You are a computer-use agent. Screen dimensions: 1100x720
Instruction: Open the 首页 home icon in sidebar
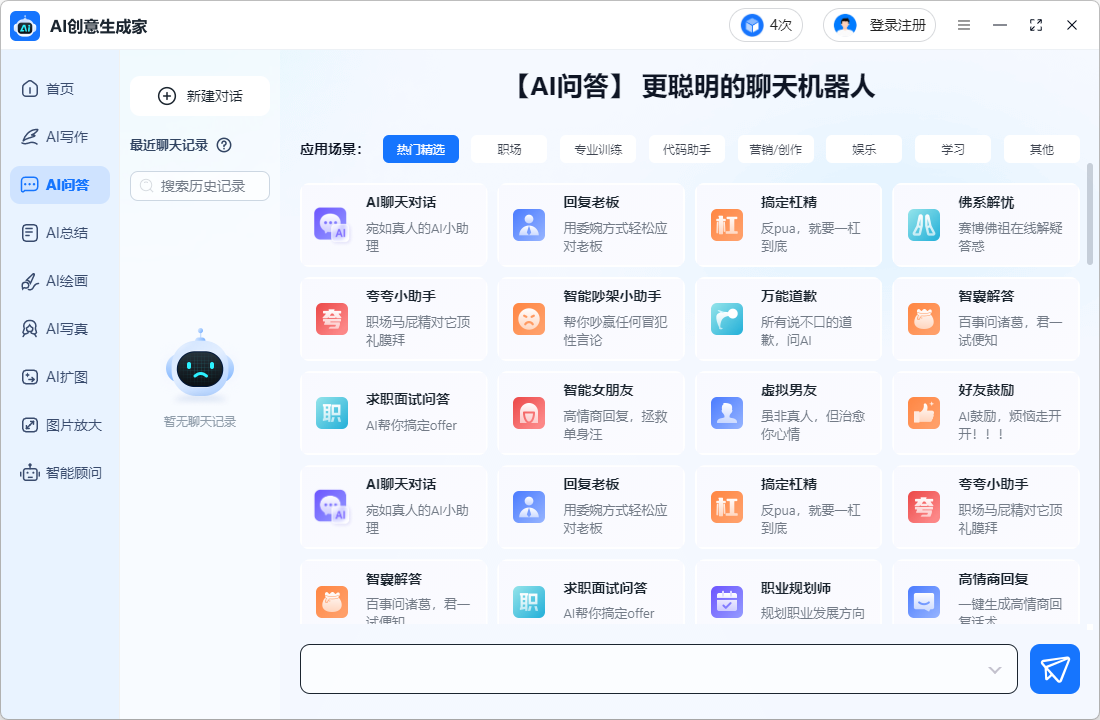click(x=29, y=88)
